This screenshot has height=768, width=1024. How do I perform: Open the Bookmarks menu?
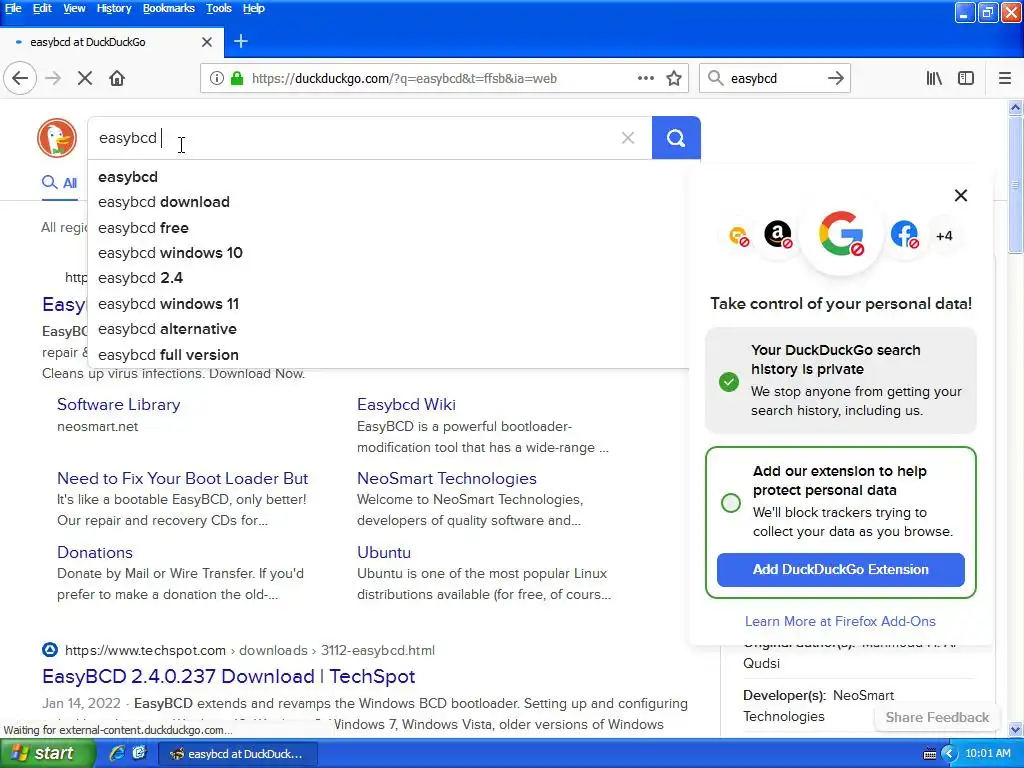click(168, 8)
